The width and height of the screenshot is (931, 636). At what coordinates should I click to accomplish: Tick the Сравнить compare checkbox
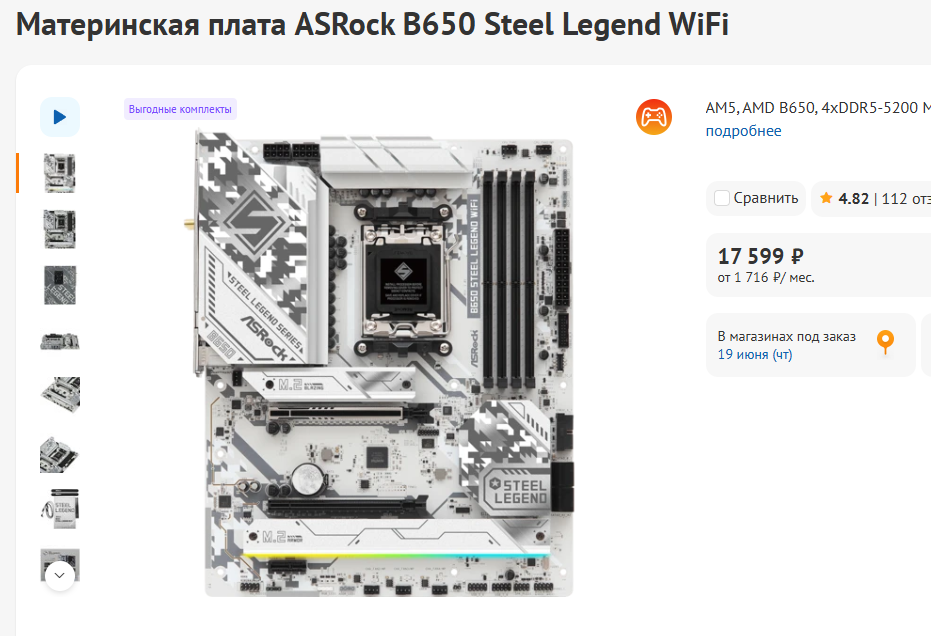click(721, 198)
